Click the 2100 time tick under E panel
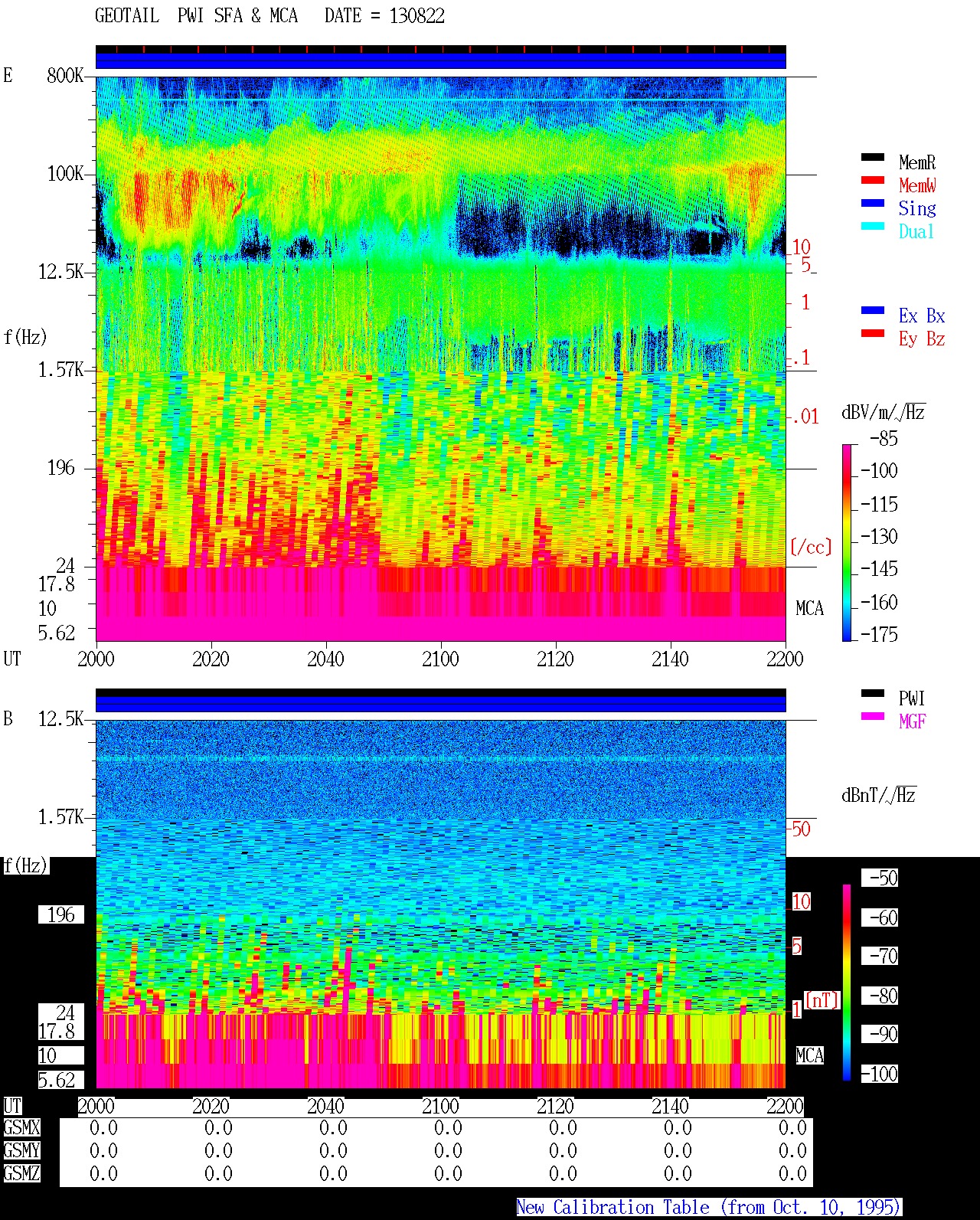 tap(440, 659)
